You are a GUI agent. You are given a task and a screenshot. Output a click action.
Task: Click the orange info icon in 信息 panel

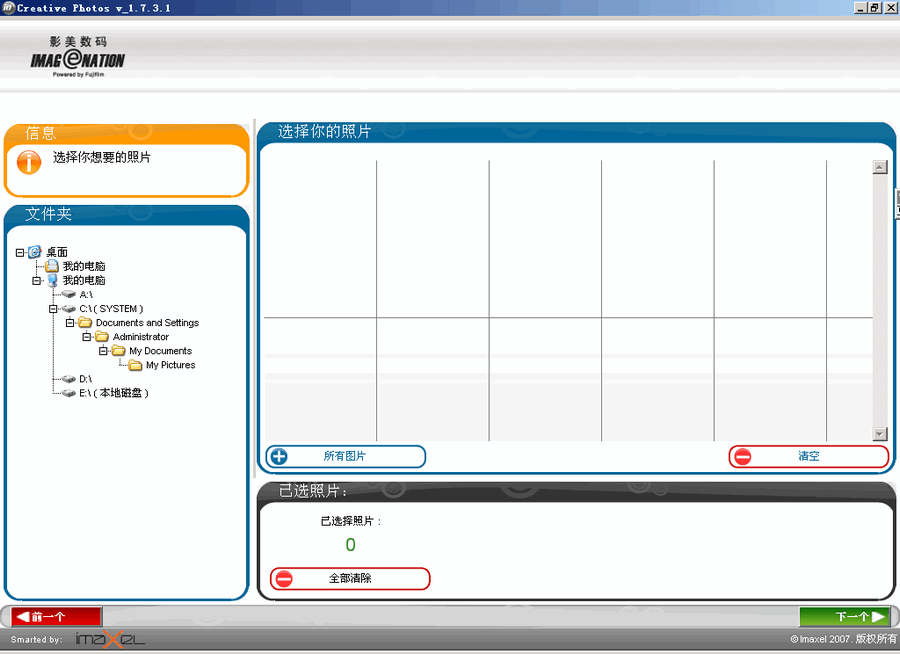tap(27, 161)
